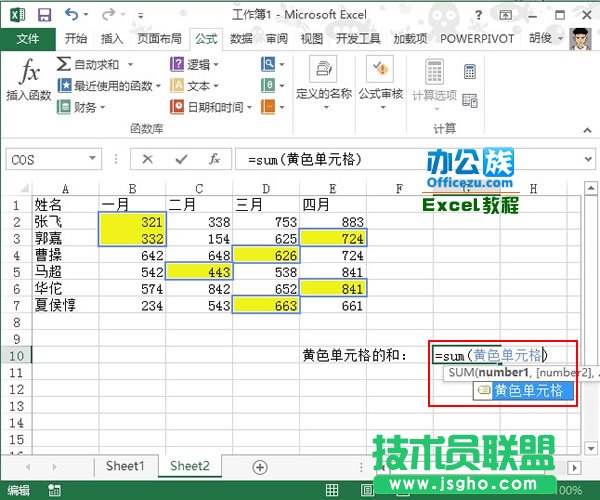Switch to the 开始 Home tab

click(76, 39)
